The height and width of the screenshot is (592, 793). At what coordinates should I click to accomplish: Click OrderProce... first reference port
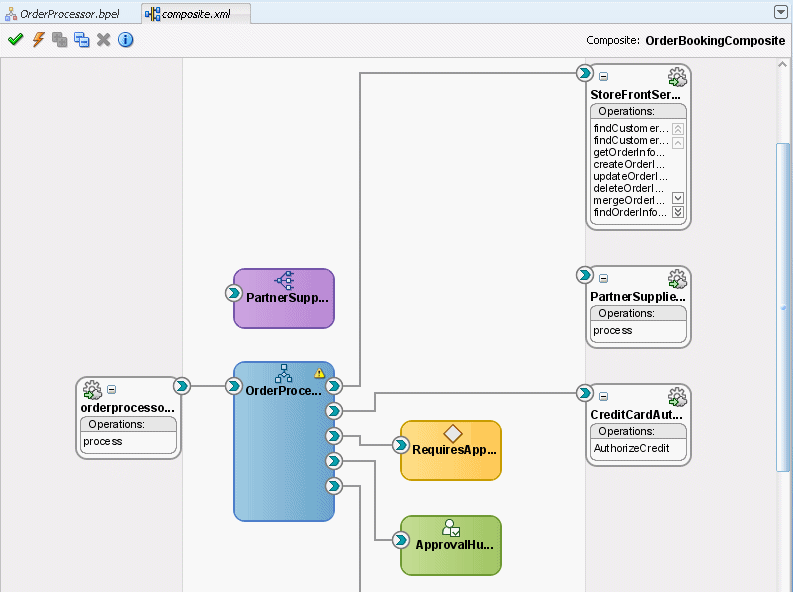click(x=333, y=386)
